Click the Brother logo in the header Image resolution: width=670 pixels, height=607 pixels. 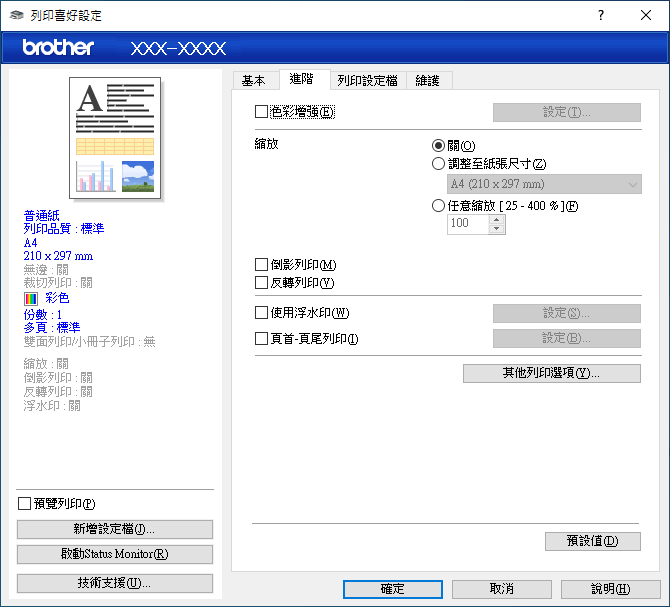58,47
